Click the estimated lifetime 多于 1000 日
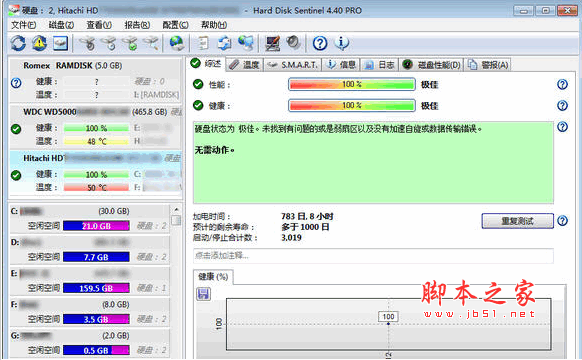Image resolution: width=582 pixels, height=360 pixels. click(305, 227)
